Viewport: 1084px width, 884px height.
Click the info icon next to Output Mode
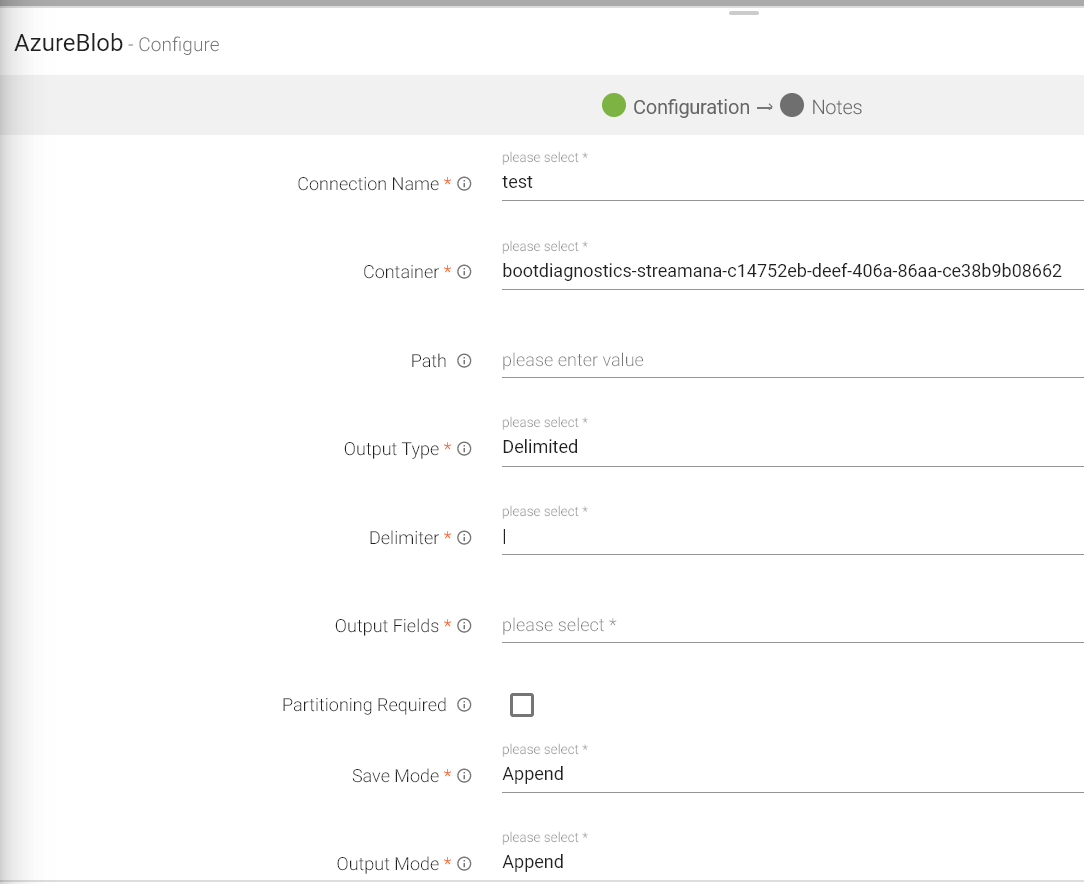[464, 864]
